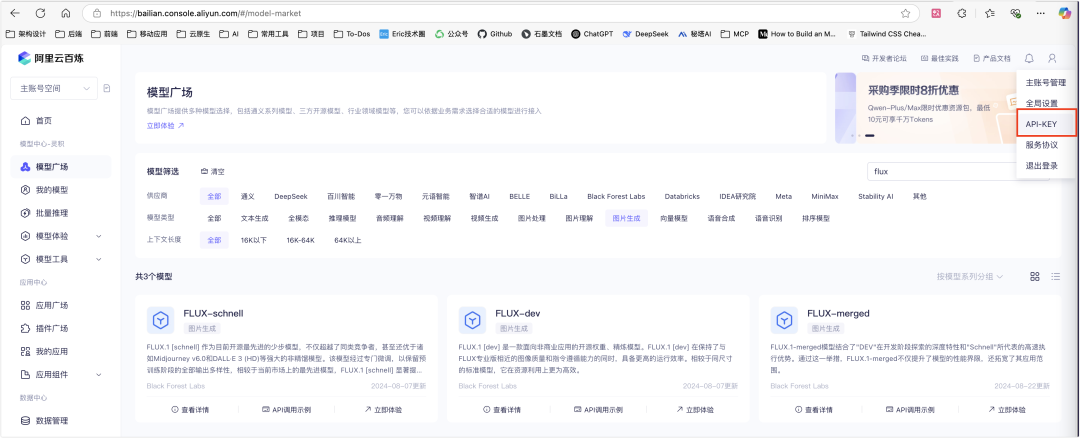Open the 按模型系列分组 dropdown

tap(970, 276)
